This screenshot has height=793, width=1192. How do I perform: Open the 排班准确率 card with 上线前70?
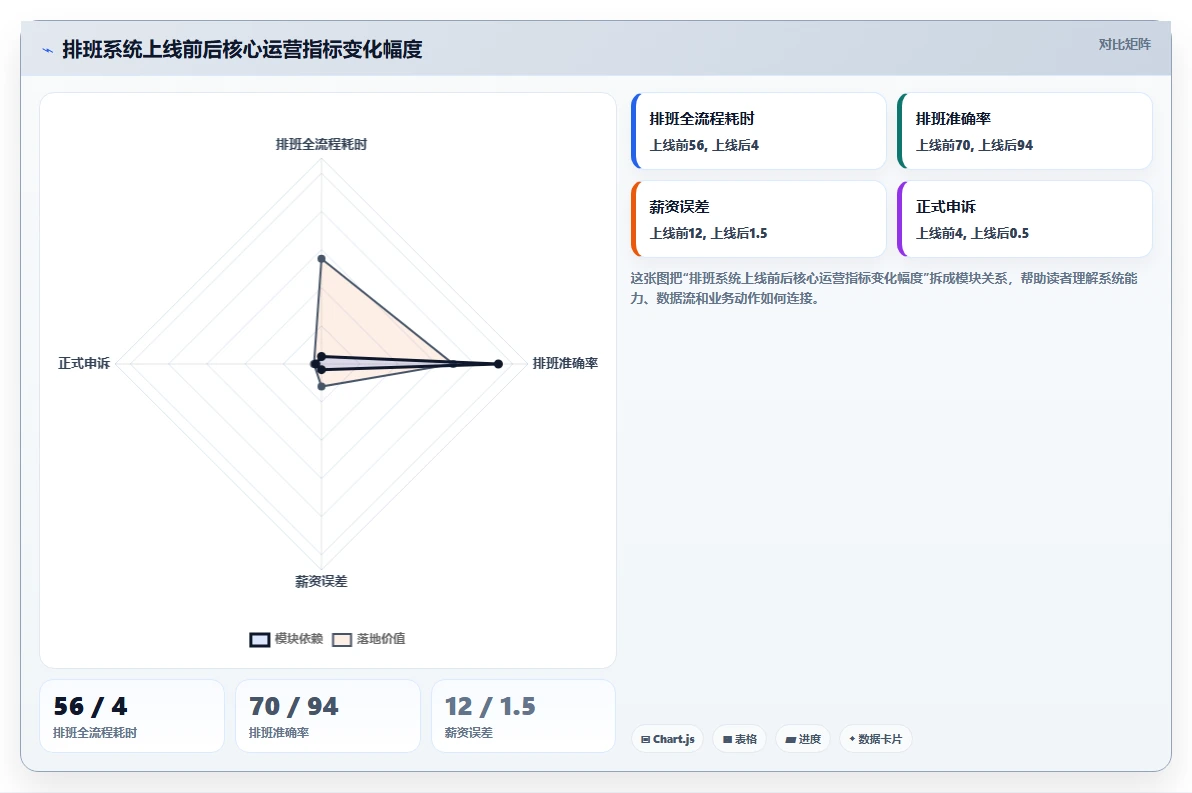[x=1025, y=131]
